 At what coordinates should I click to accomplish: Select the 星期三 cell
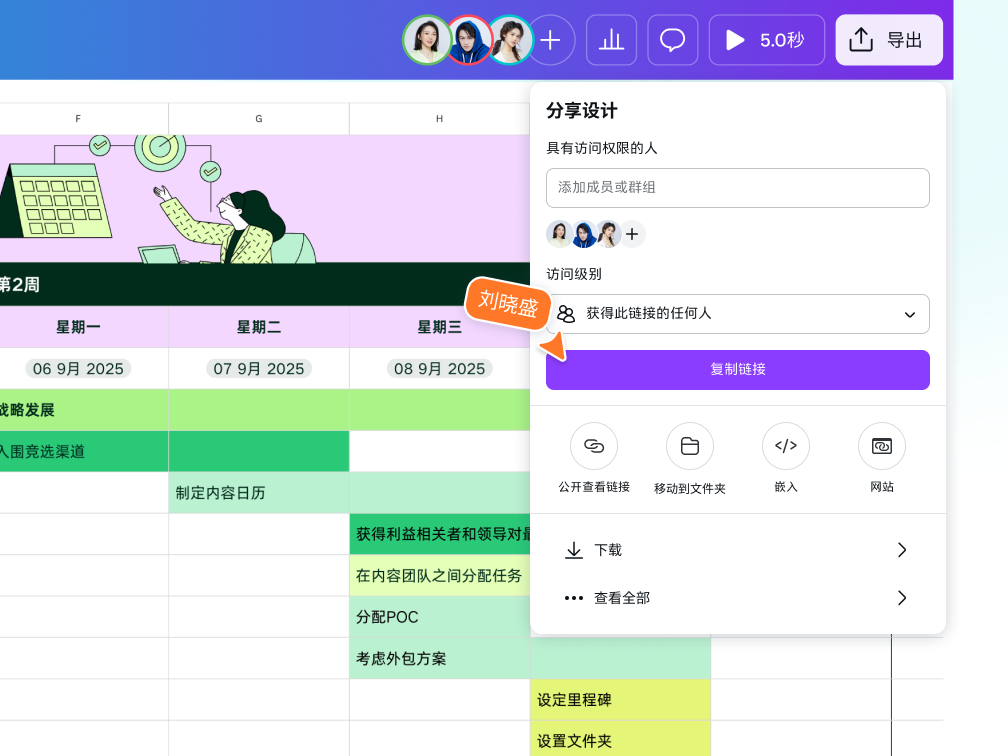pos(440,327)
